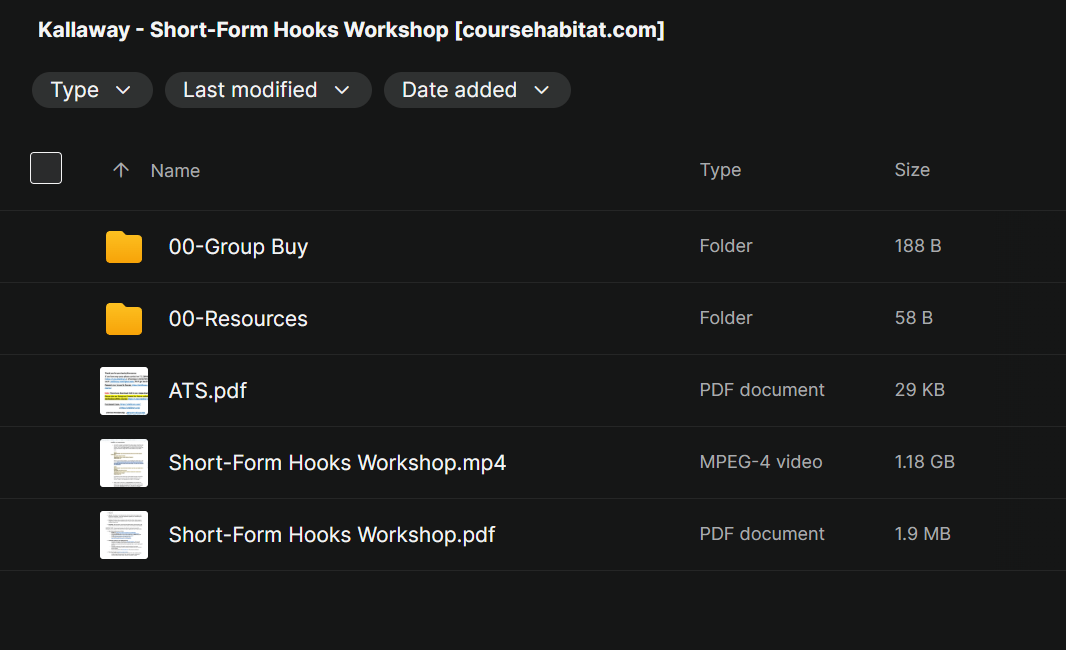This screenshot has width=1066, height=650.
Task: Click the ascending sort arrow icon
Action: point(121,170)
